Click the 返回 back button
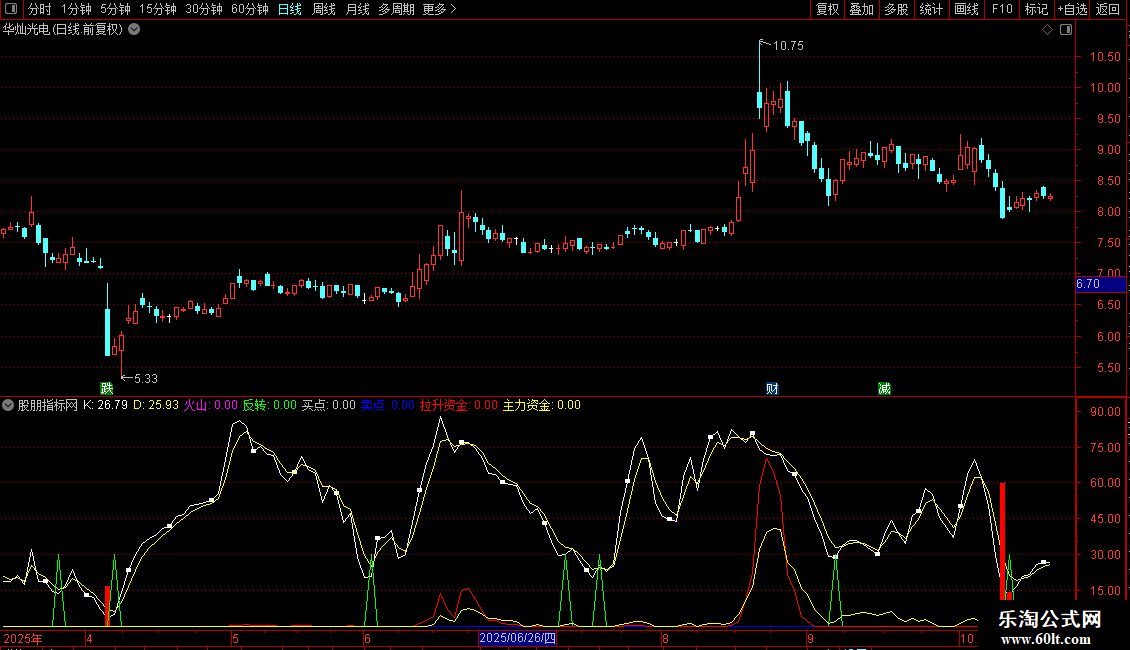Screen dimensions: 1130x650 tap(1108, 9)
